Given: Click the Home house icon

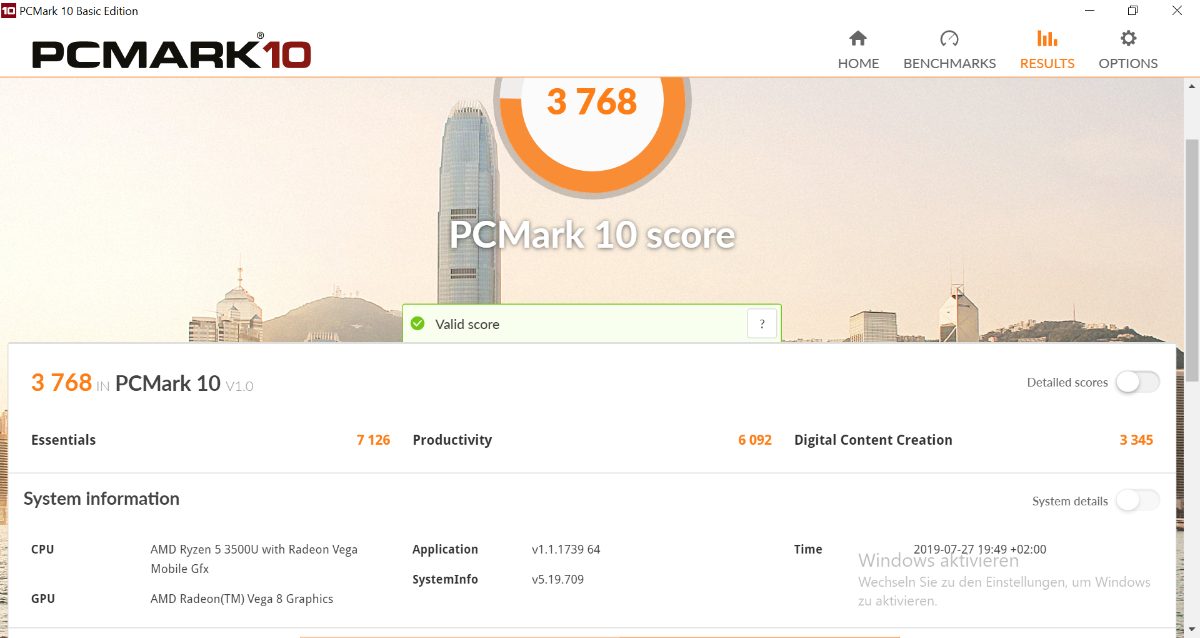Looking at the screenshot, I should tap(858, 39).
